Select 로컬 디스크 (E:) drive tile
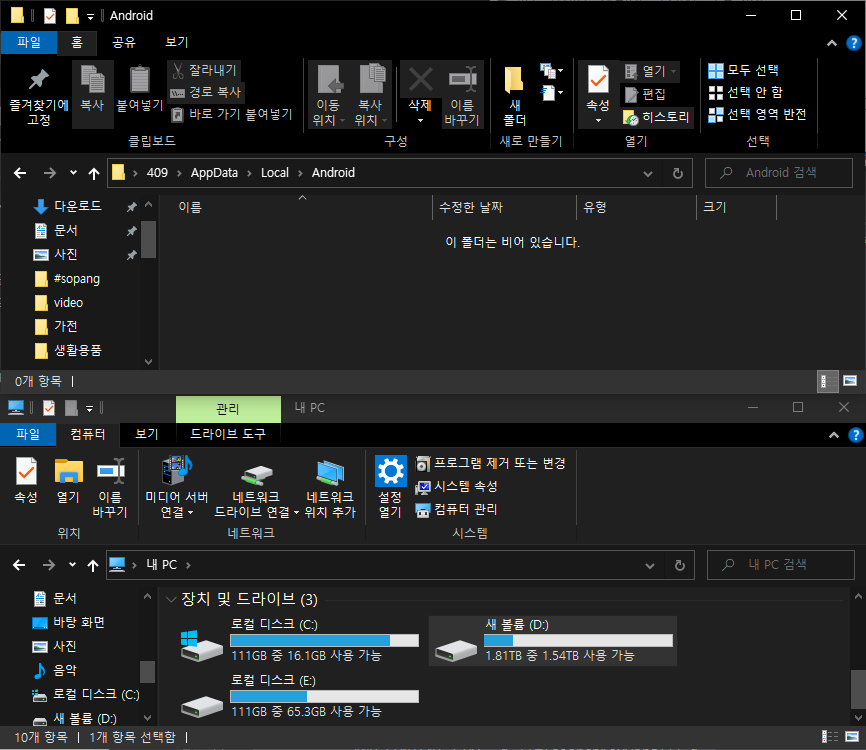The image size is (866, 750). point(299,696)
